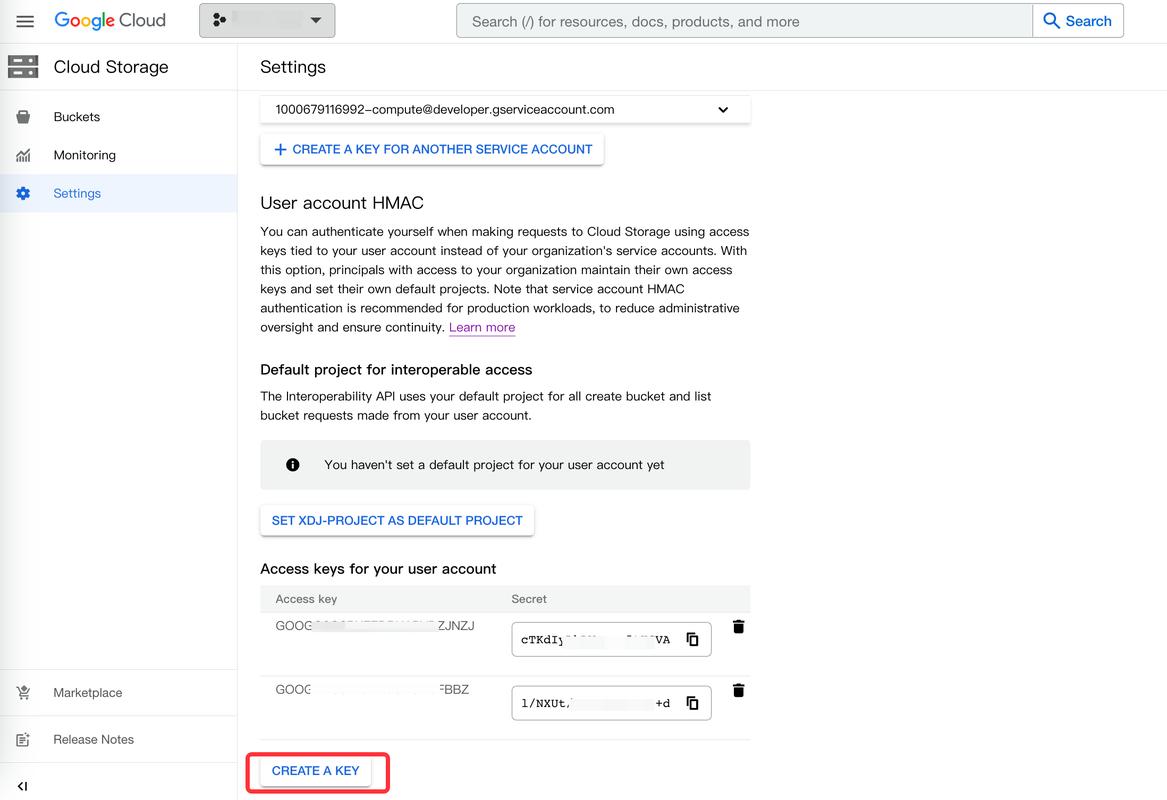The height and width of the screenshot is (800, 1167).
Task: Click the Search button in the top bar
Action: [x=1078, y=20]
